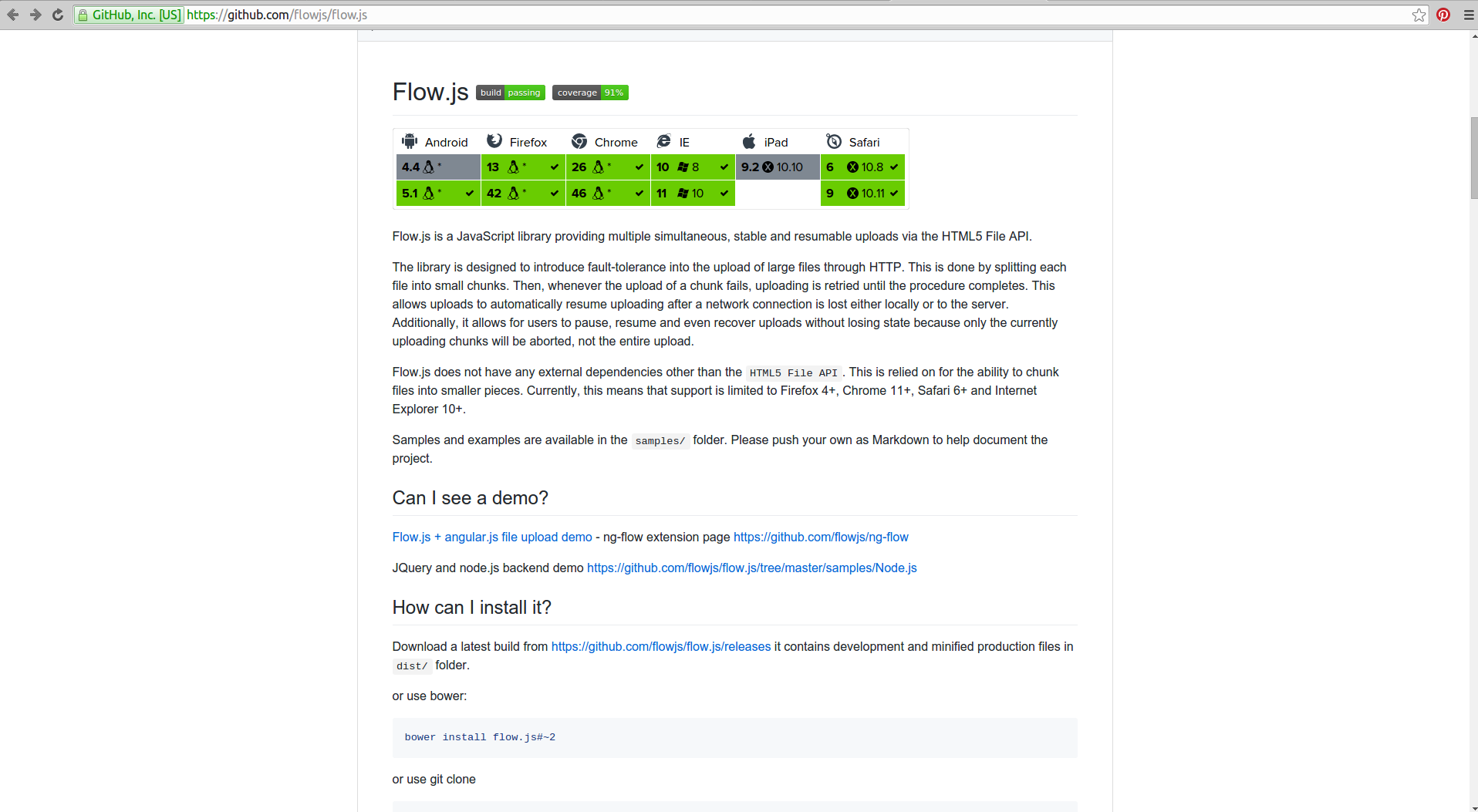This screenshot has height=812, width=1478.
Task: Open the coverage 91% badge
Action: (x=590, y=93)
